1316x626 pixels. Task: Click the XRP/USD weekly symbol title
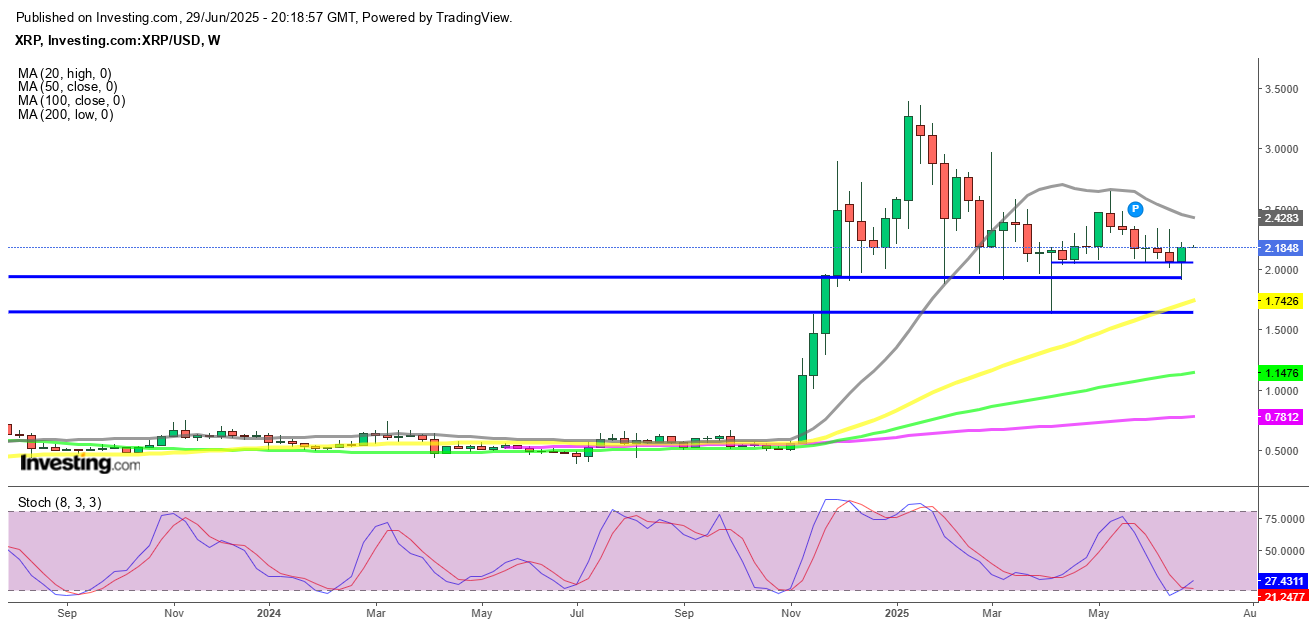pos(119,40)
